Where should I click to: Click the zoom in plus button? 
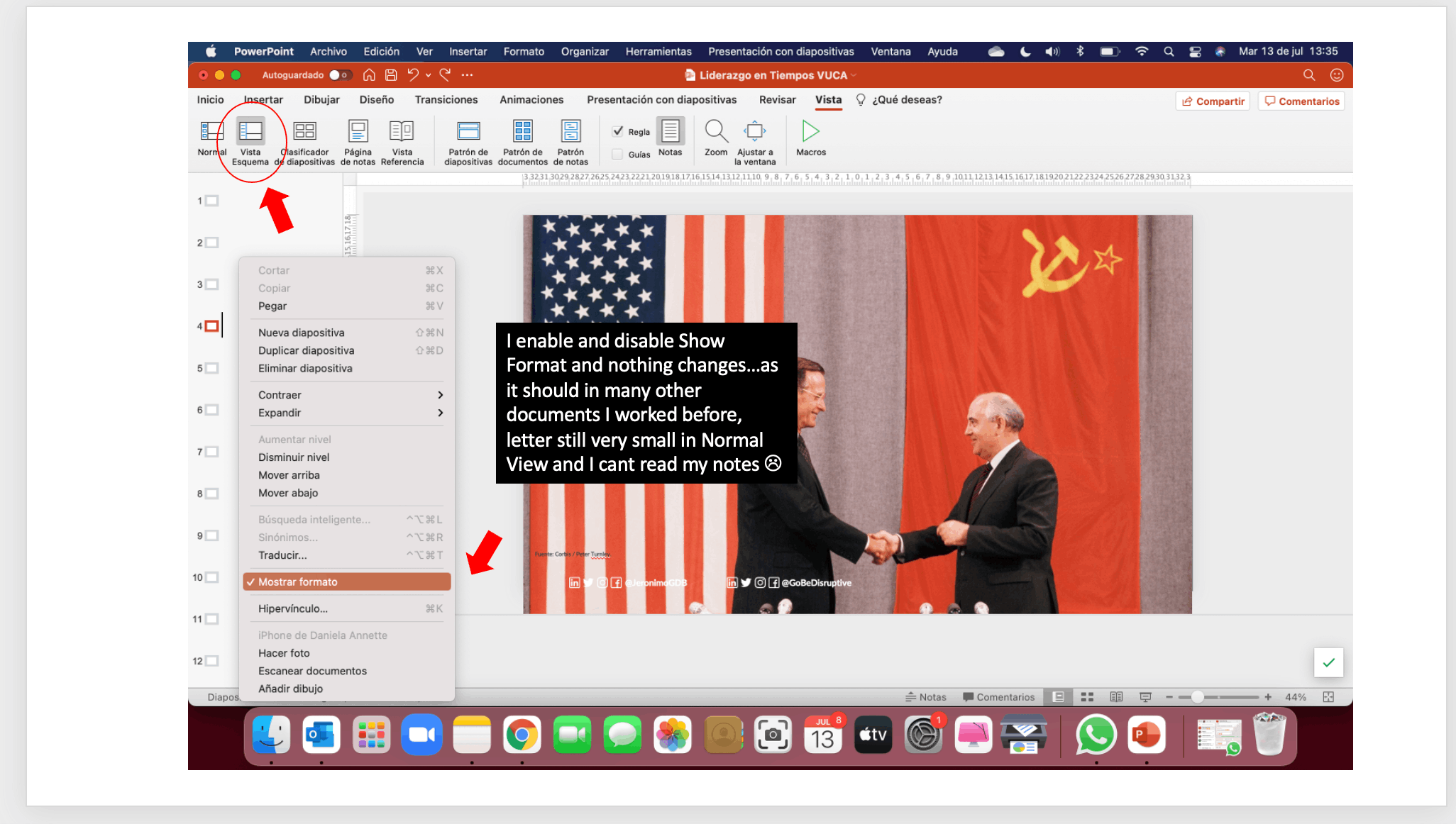[x=1267, y=697]
